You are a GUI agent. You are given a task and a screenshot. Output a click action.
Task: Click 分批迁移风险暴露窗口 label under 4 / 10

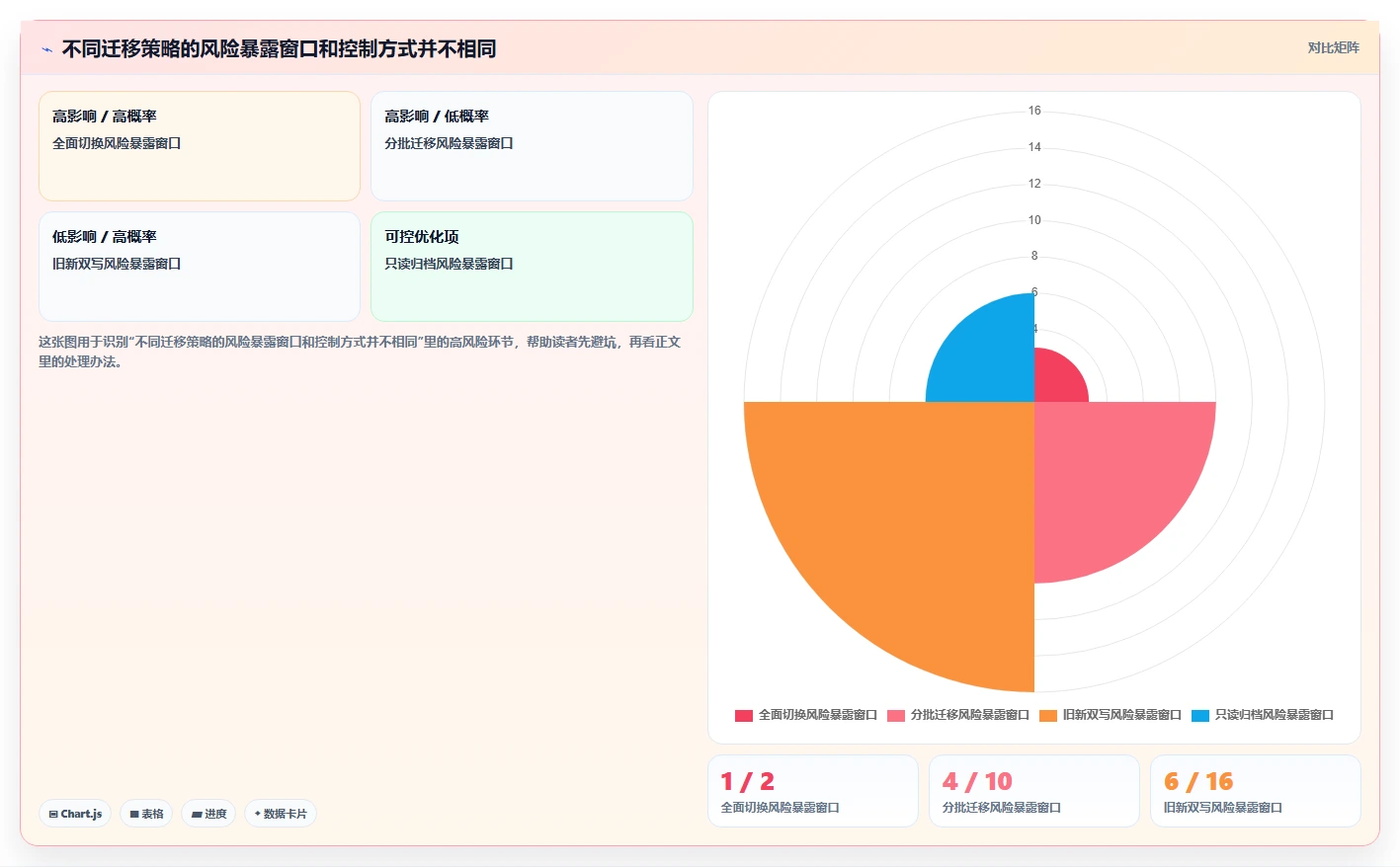click(1001, 808)
